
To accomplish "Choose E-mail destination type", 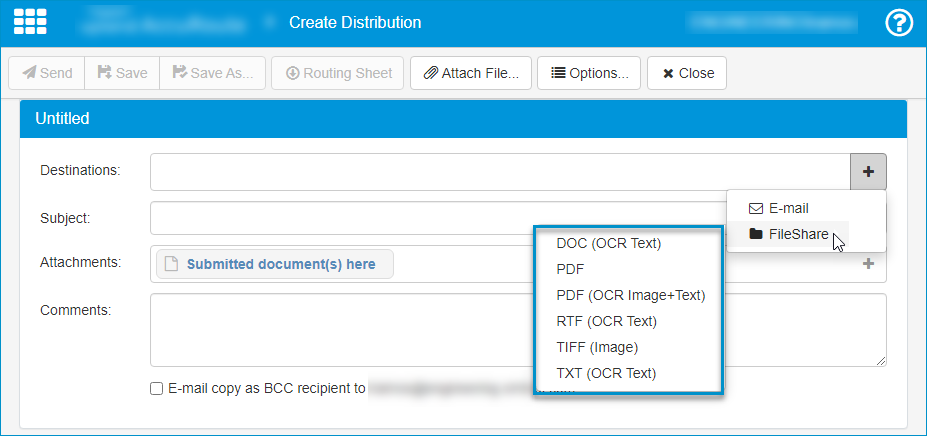I will 787,208.
